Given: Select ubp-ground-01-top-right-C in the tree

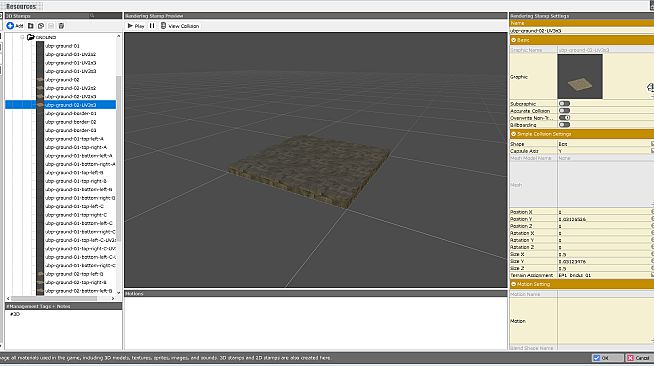Looking at the screenshot, I should [x=76, y=215].
